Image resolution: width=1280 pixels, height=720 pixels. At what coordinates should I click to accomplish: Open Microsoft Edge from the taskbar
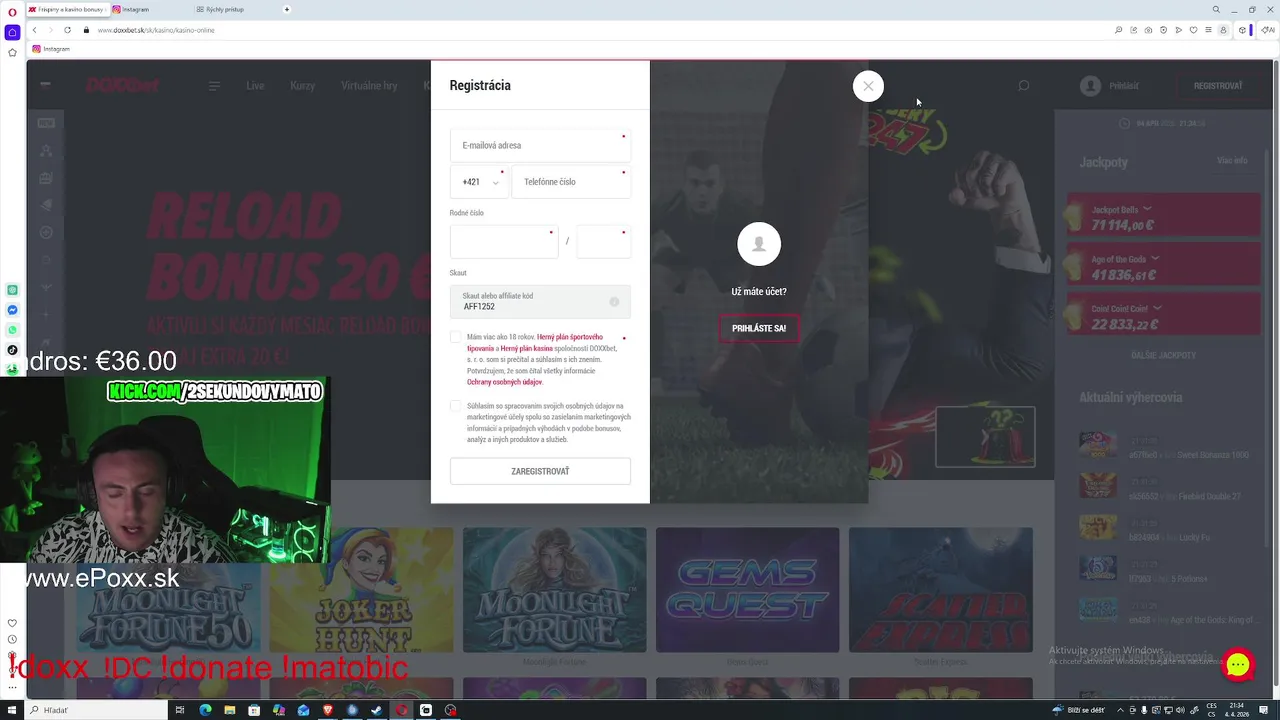(x=205, y=710)
